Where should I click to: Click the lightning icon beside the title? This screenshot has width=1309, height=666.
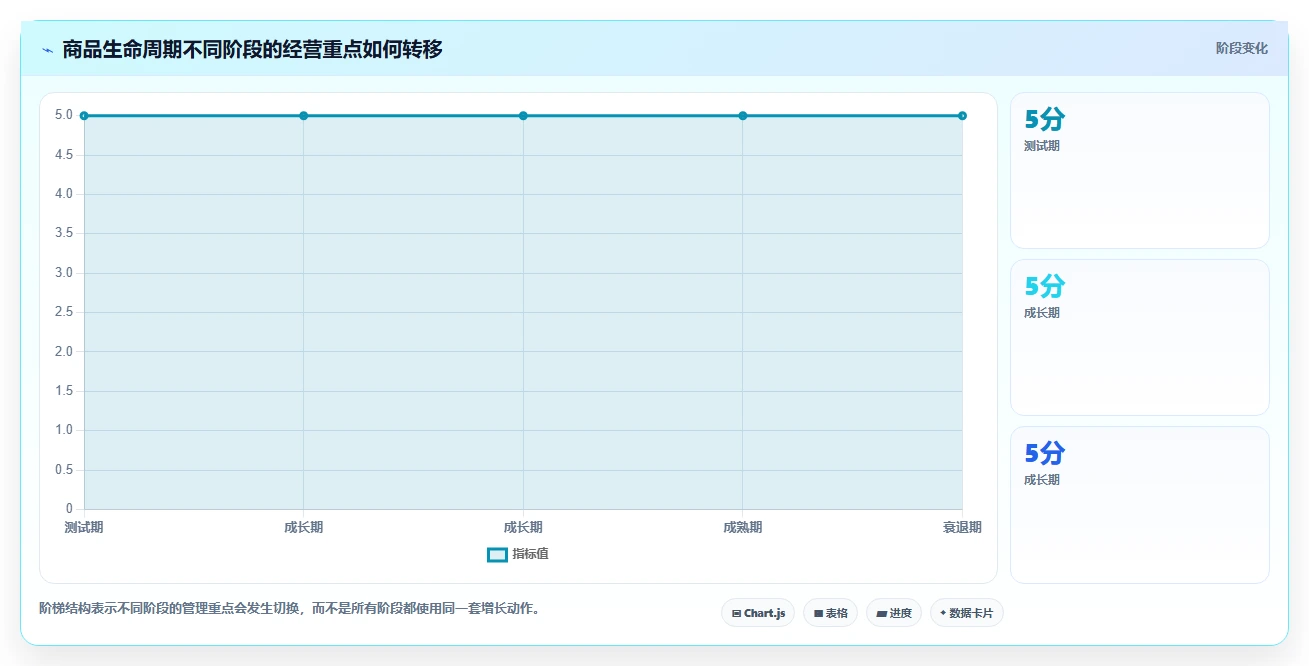coord(47,50)
